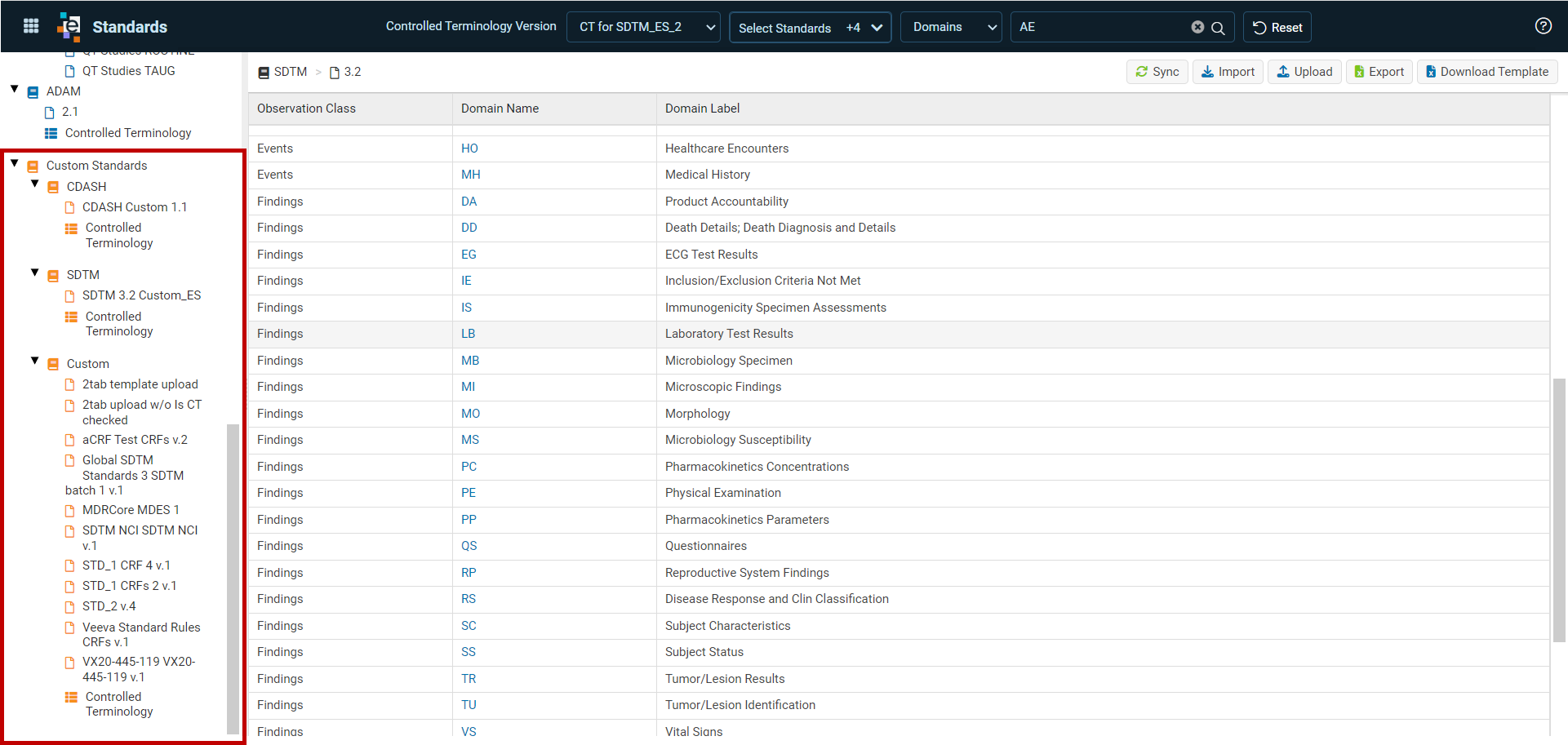Click the Import button
Screen dimensions: 1568x745
[x=1228, y=72]
